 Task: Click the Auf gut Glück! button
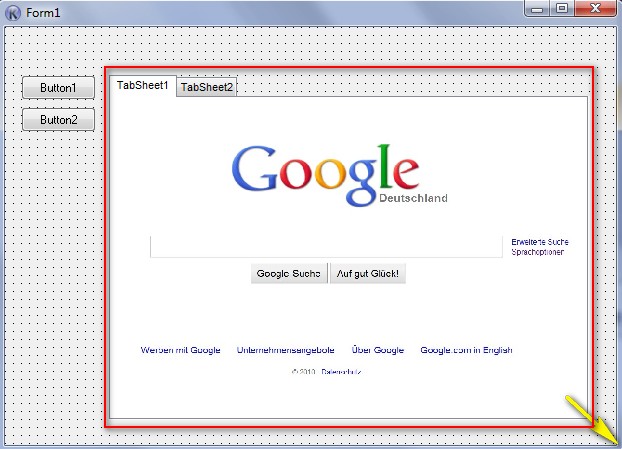pos(368,274)
